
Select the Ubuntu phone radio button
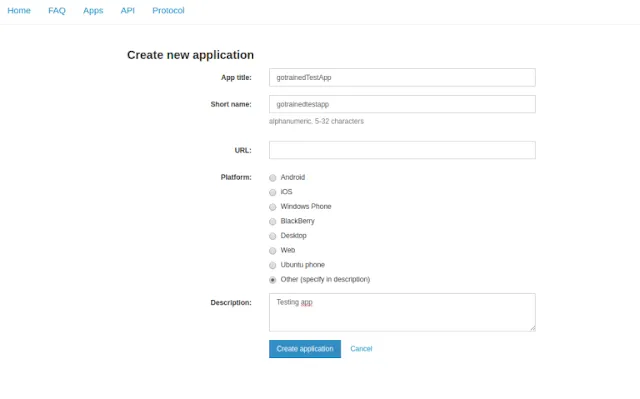click(273, 265)
